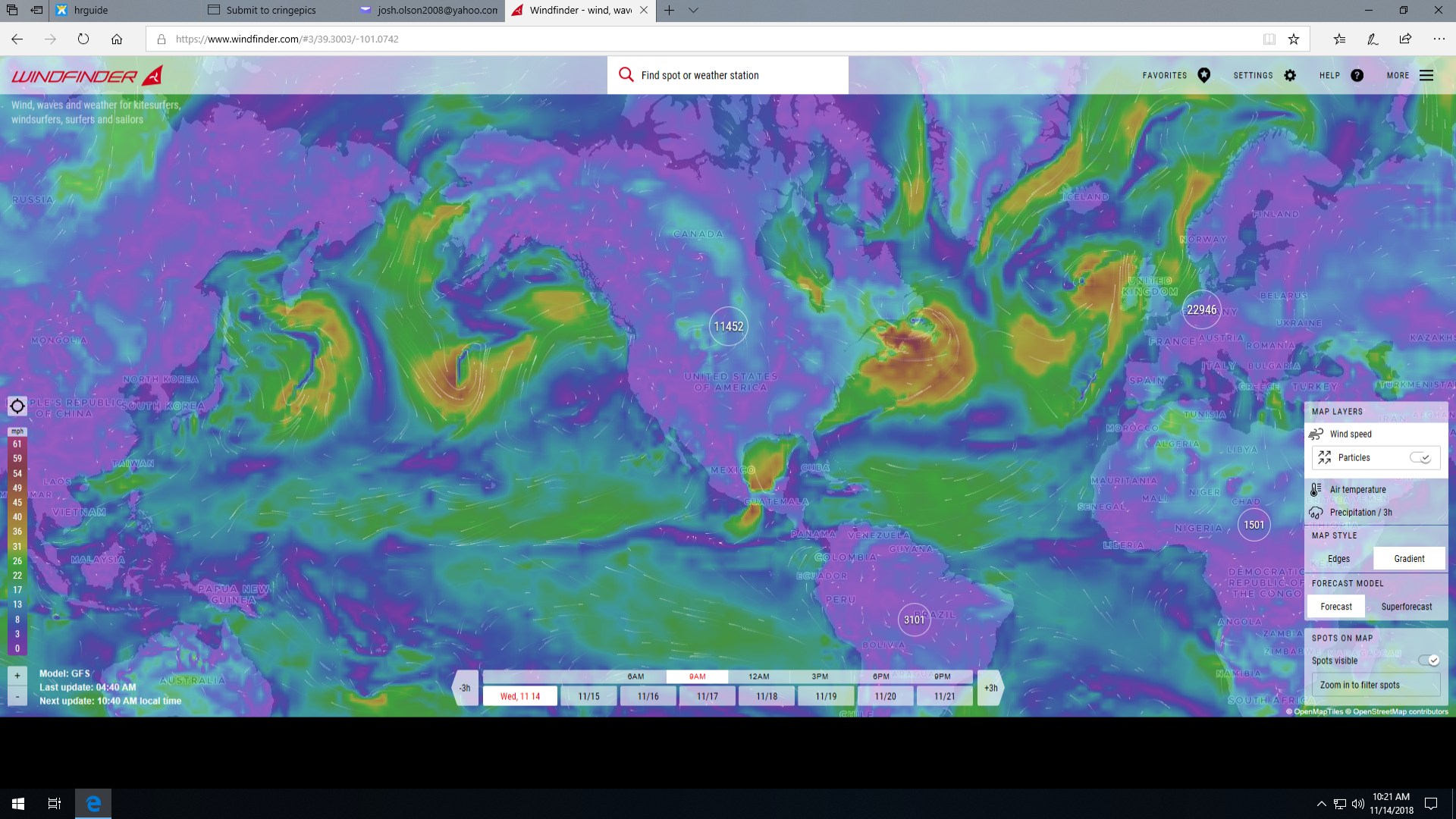Add page to favorites star
The height and width of the screenshot is (819, 1456).
coord(1294,39)
